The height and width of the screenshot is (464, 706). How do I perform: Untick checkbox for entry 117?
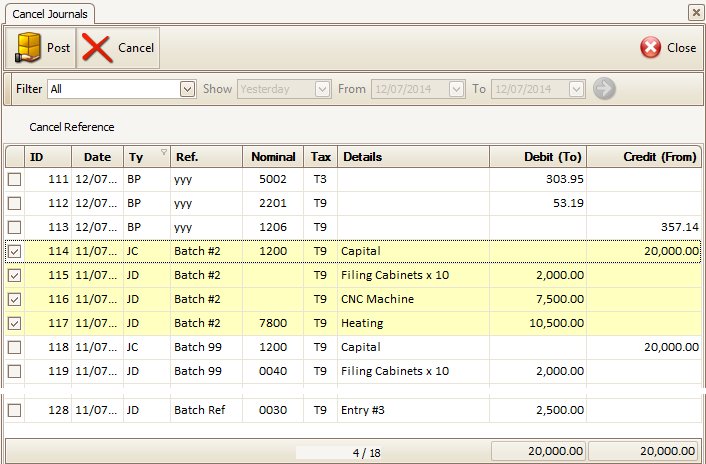tap(14, 323)
